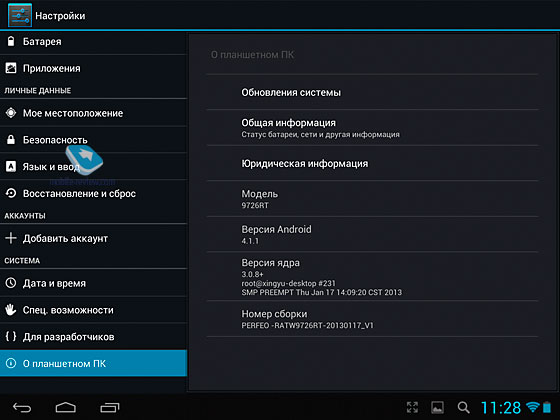Screen dimensions: 560x420
Task: Open Общая информация status entry
Action: tap(372, 128)
